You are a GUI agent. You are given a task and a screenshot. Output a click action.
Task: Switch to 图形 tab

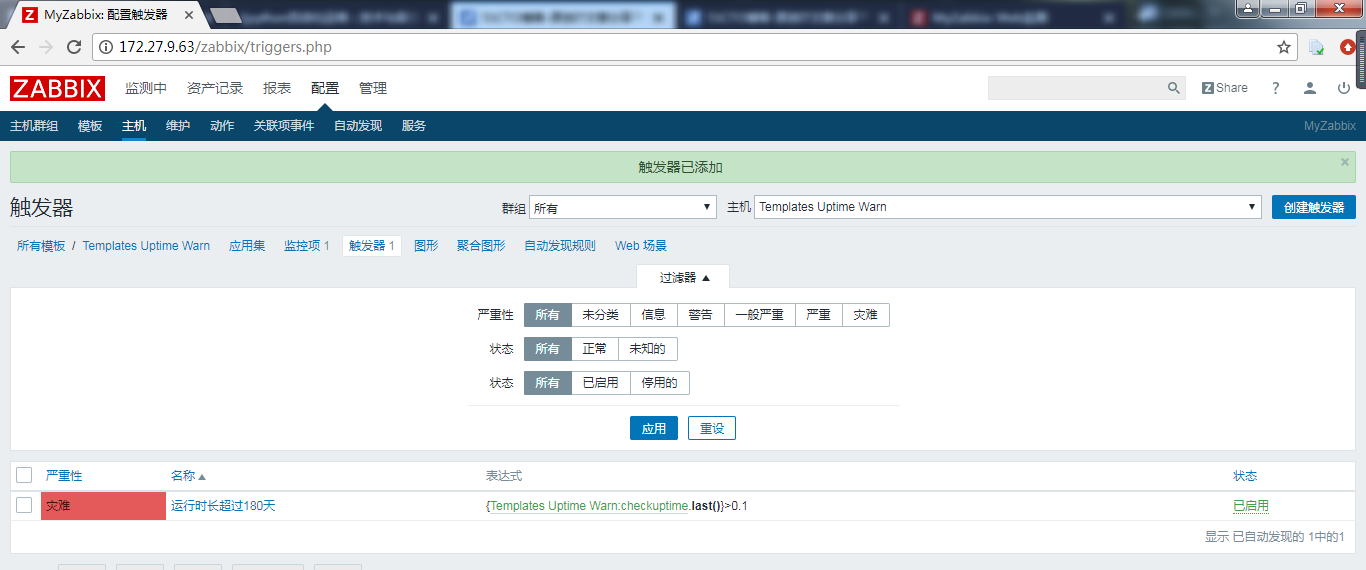pos(426,246)
